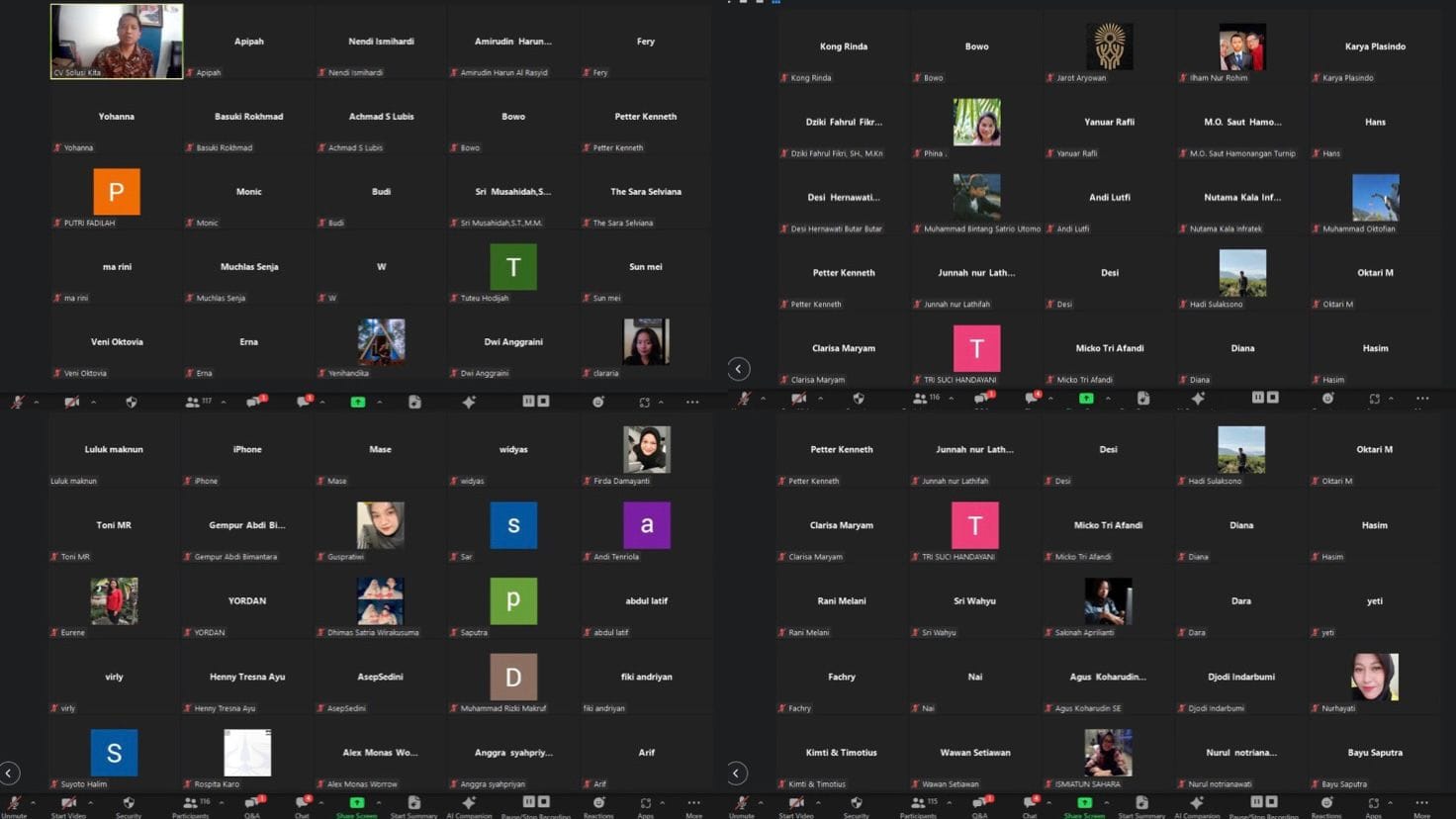Click green Share Screen icon in bottom-right window
Image resolution: width=1456 pixels, height=819 pixels.
coord(1084,804)
